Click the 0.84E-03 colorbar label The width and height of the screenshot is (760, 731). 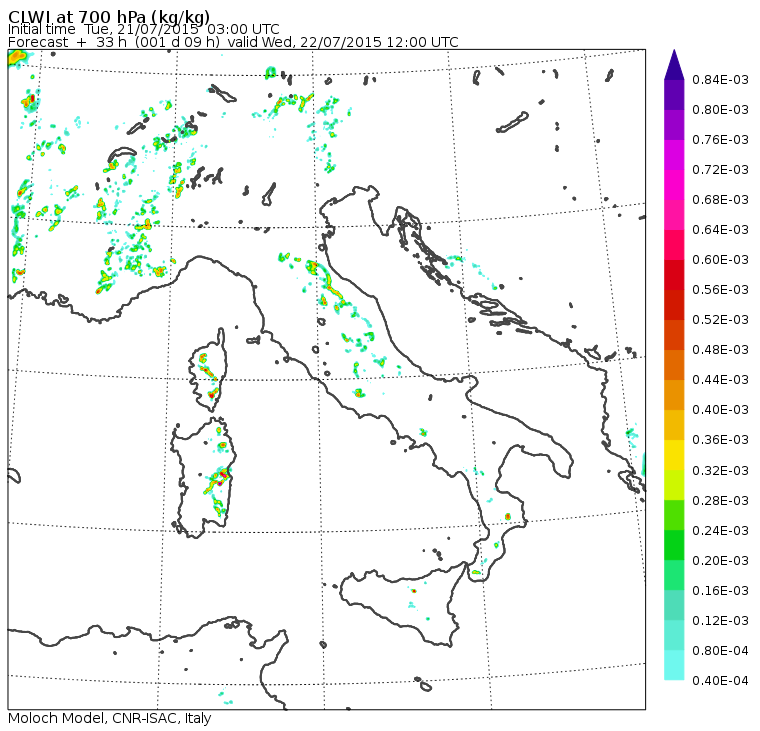[x=720, y=79]
